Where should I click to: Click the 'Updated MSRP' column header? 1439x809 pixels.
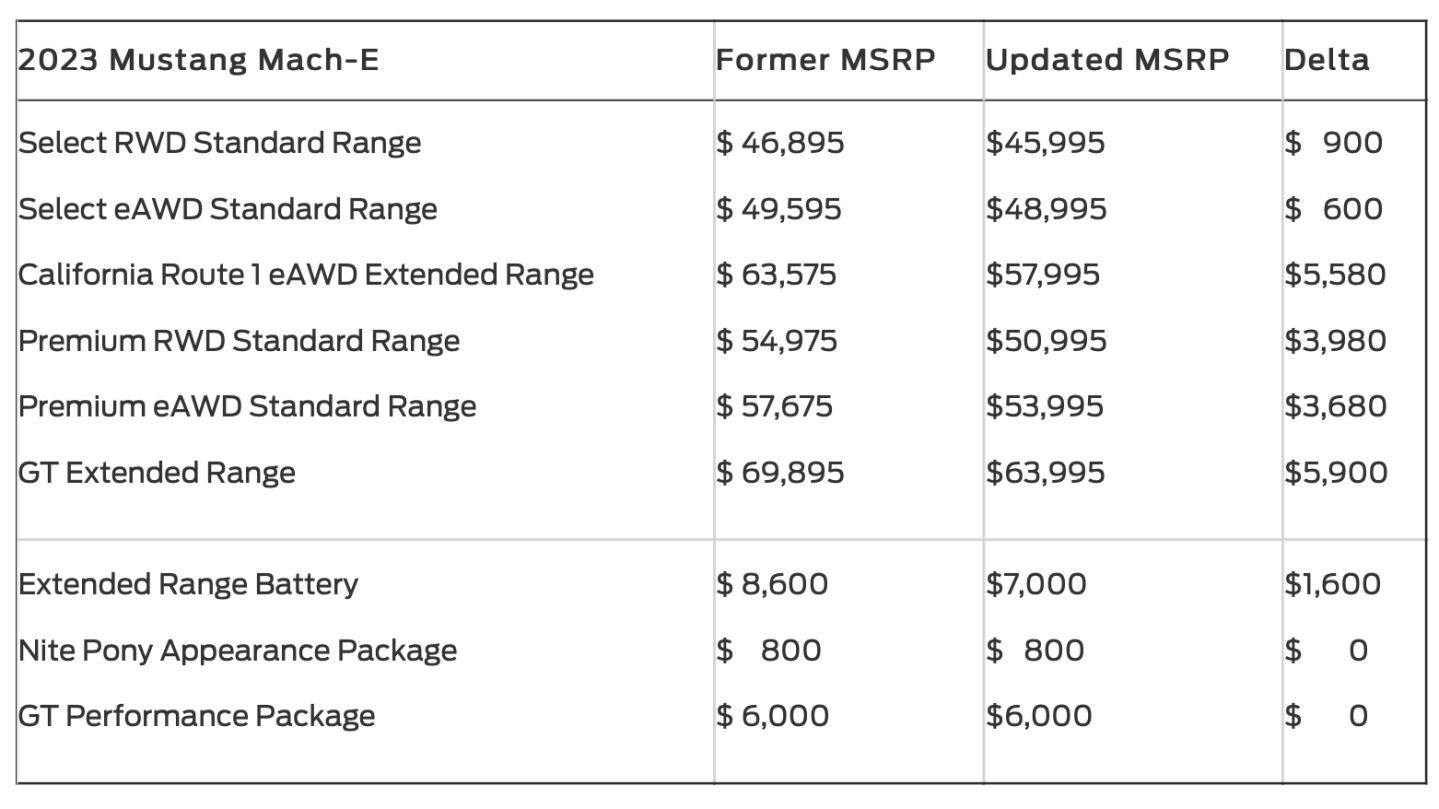[1107, 60]
